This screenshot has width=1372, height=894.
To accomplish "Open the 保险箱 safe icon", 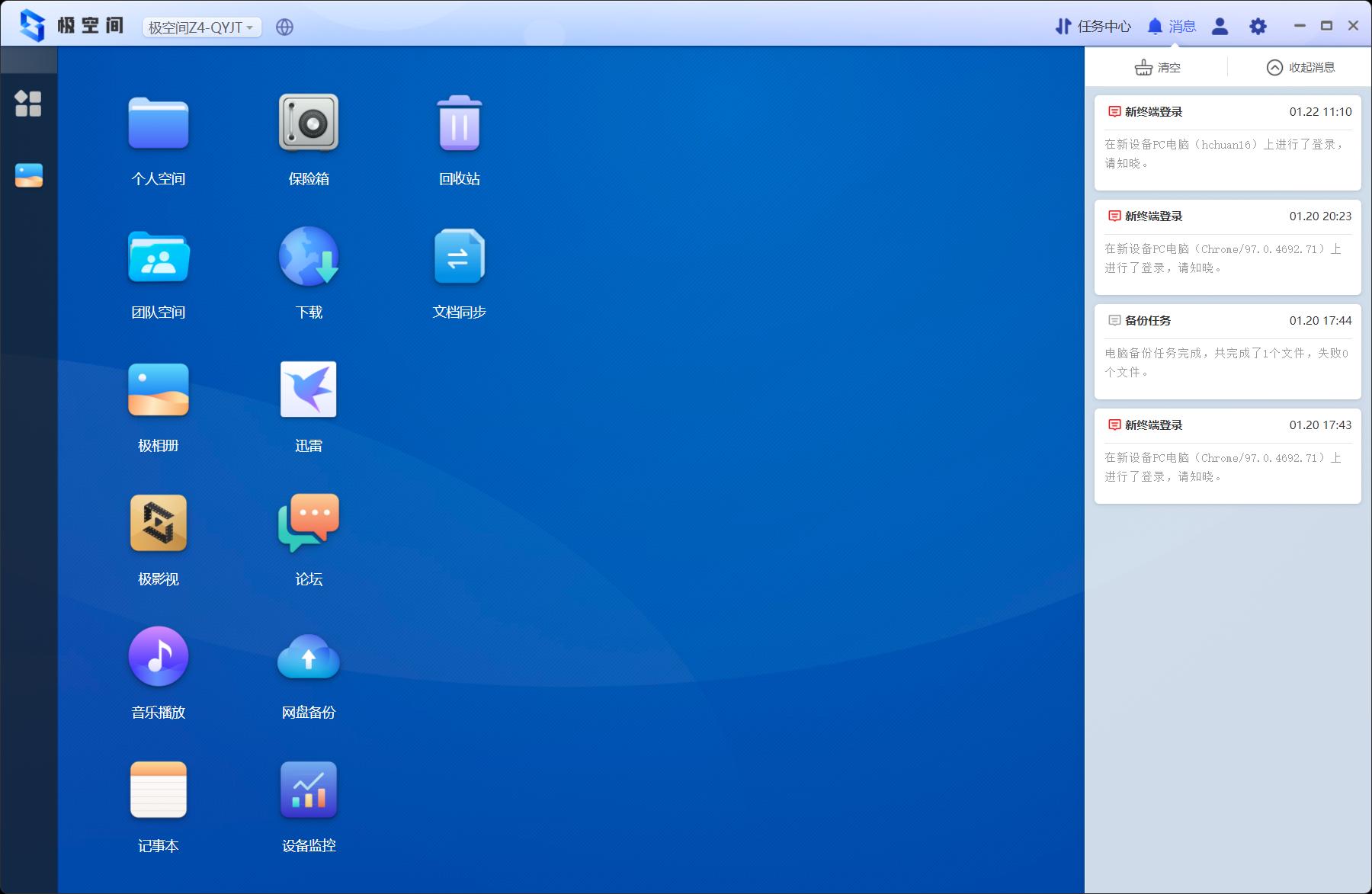I will 308,123.
